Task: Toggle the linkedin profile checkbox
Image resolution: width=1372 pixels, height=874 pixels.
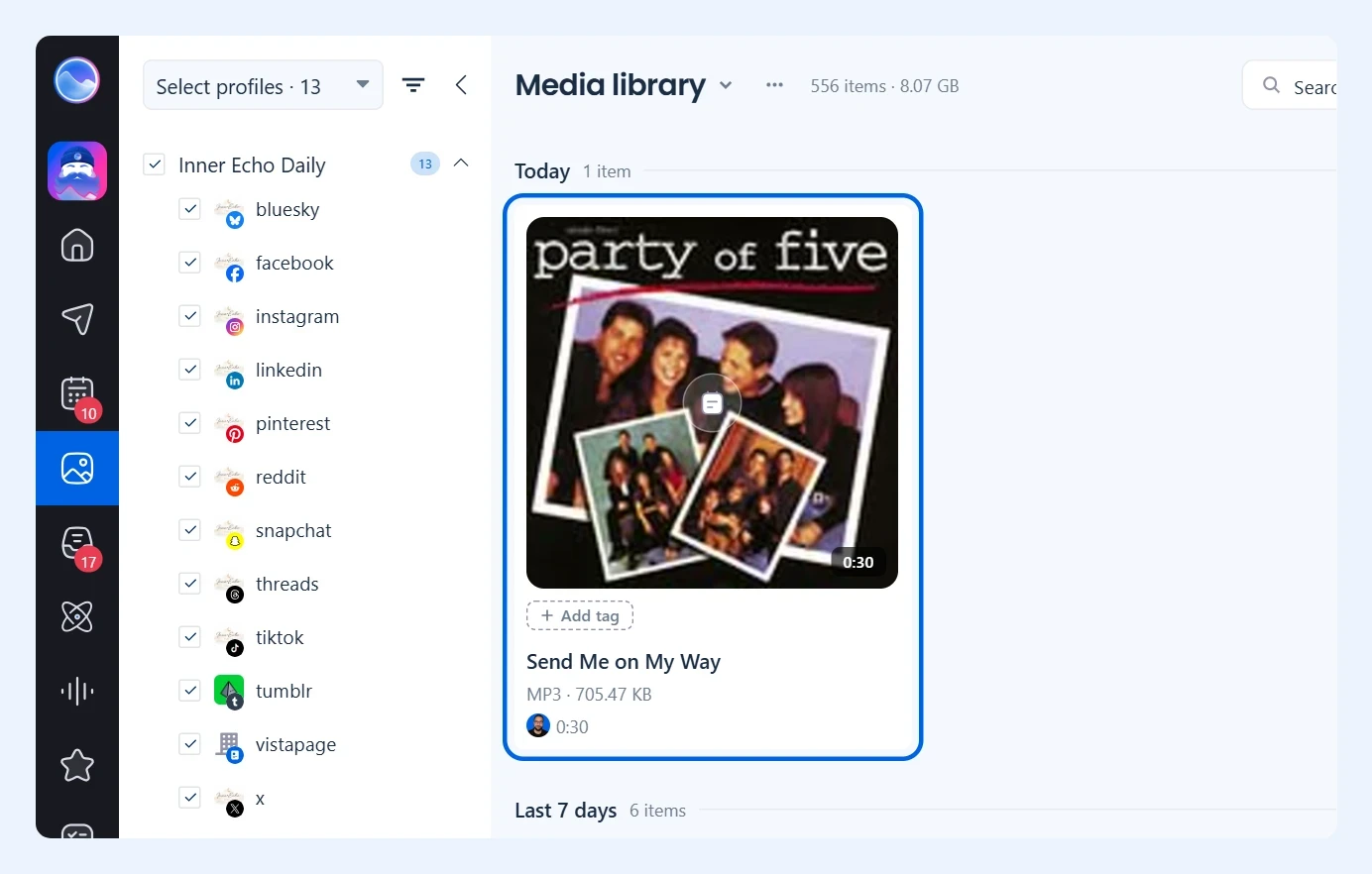Action: 189,370
